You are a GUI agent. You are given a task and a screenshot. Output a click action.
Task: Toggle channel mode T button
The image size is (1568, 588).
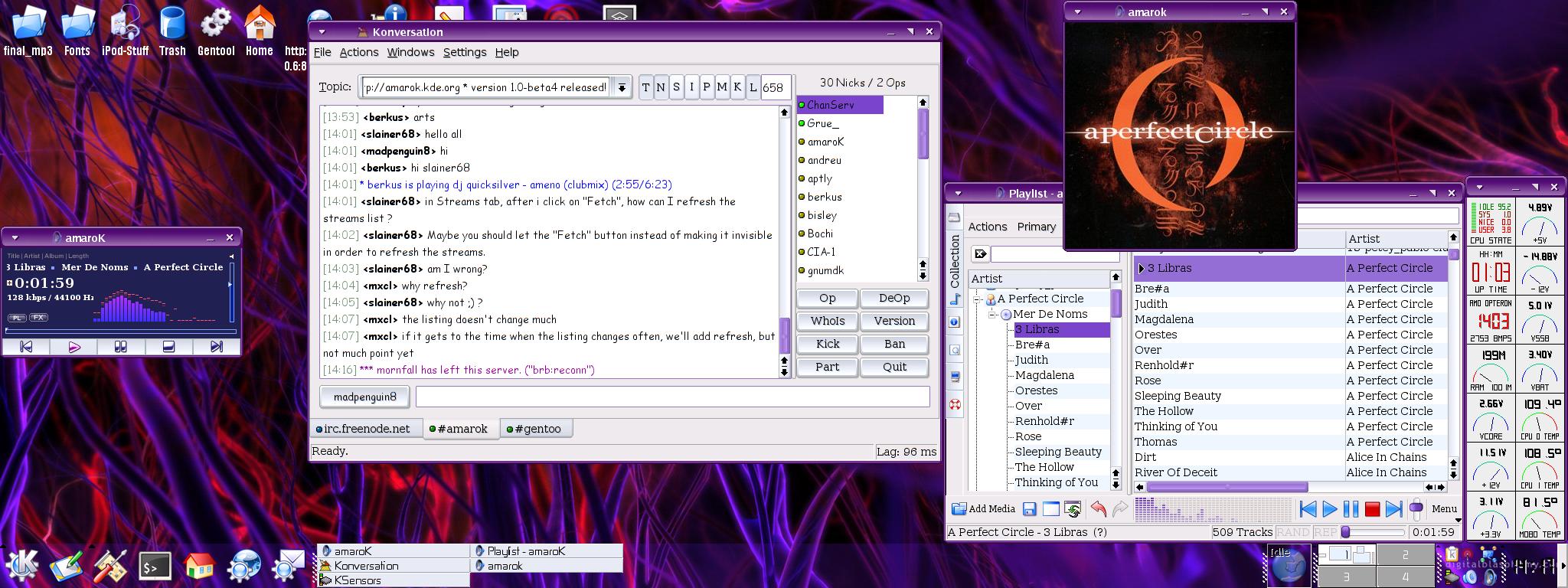(x=645, y=87)
